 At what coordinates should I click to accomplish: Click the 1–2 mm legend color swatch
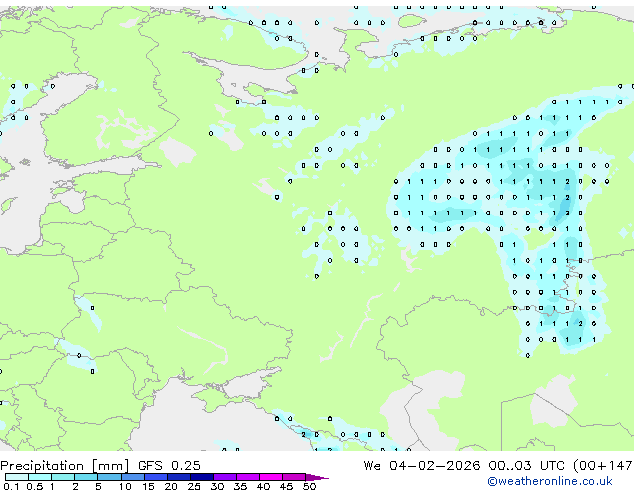click(63, 477)
